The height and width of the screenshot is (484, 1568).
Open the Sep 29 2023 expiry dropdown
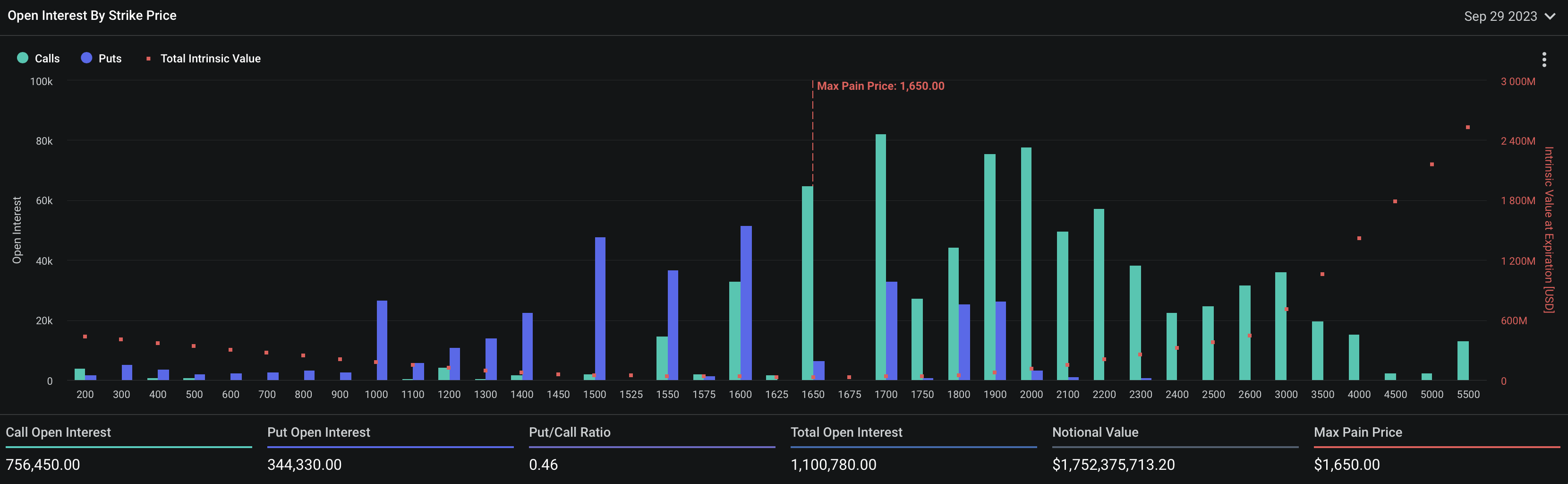click(x=1500, y=17)
